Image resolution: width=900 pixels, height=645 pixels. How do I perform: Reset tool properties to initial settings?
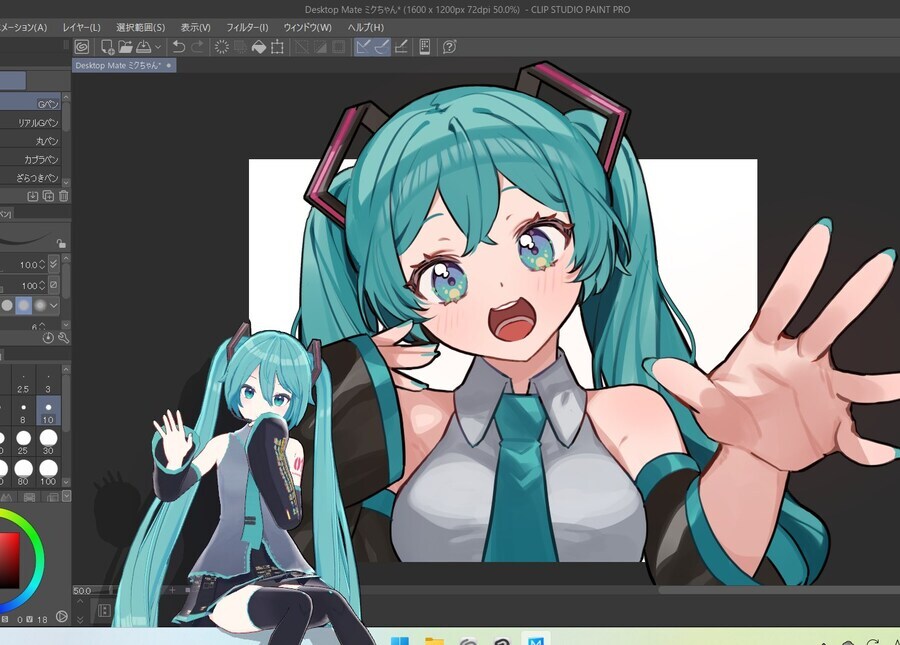tap(48, 338)
